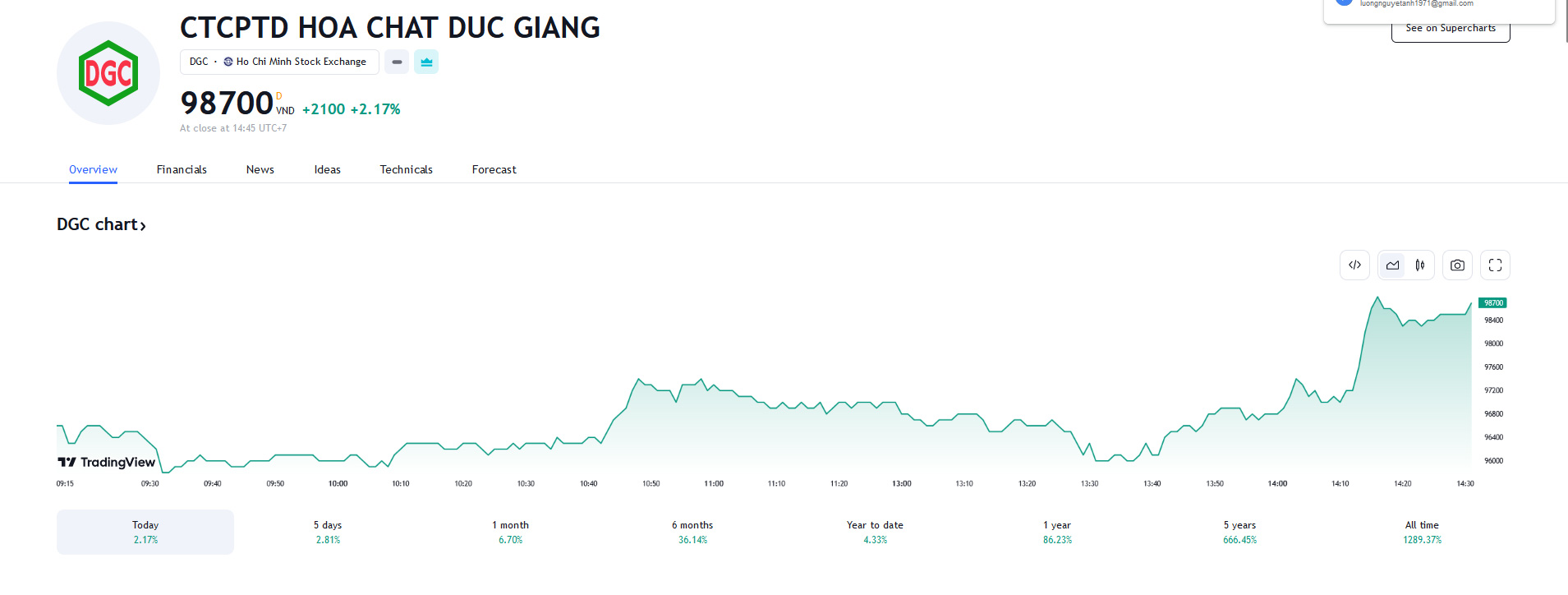Open the Technicals tab
Screen dimensions: 1568x595
406,169
